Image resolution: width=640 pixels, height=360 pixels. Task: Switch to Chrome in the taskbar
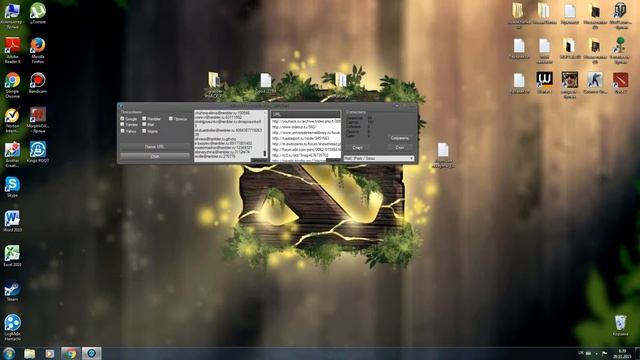tap(71, 353)
